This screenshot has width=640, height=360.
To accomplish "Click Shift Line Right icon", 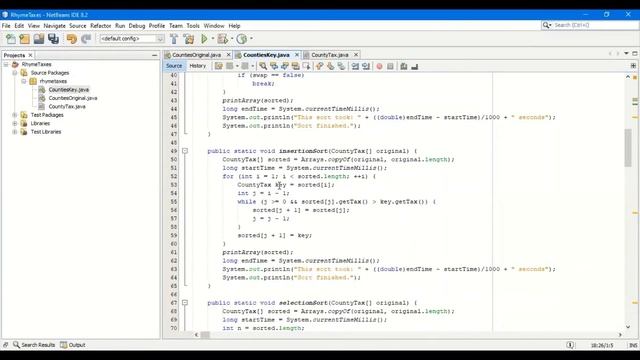I will (x=366, y=66).
